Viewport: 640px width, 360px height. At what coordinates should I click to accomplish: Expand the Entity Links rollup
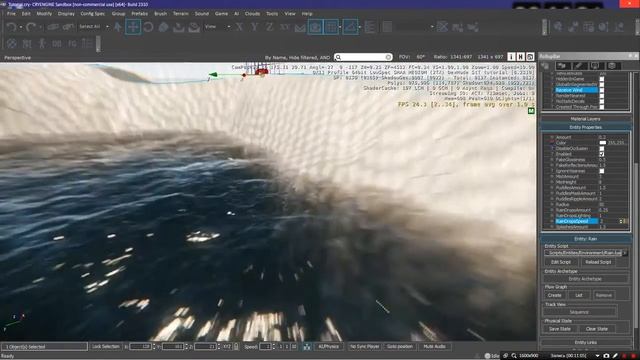pos(585,342)
